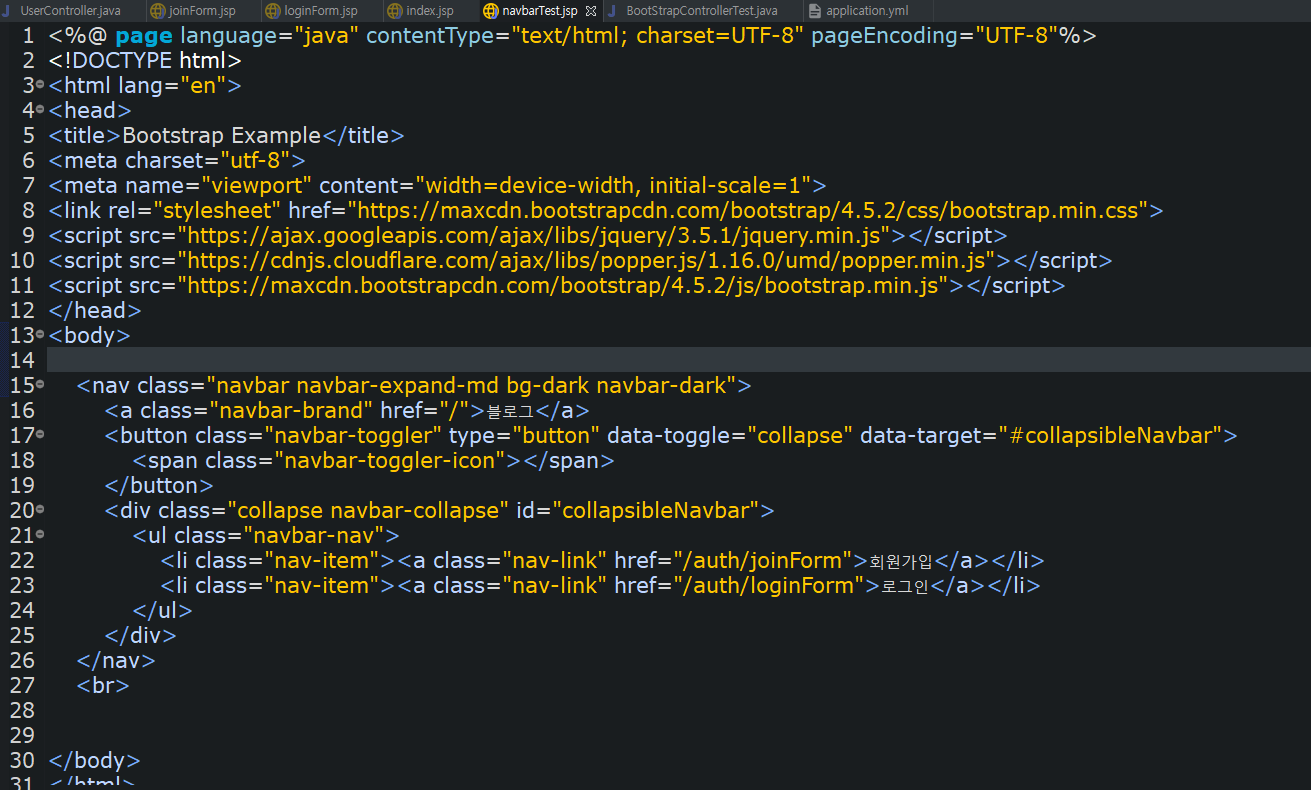The width and height of the screenshot is (1311, 790).
Task: Click the "collapse" data-toggle value on line 17
Action: 799,435
